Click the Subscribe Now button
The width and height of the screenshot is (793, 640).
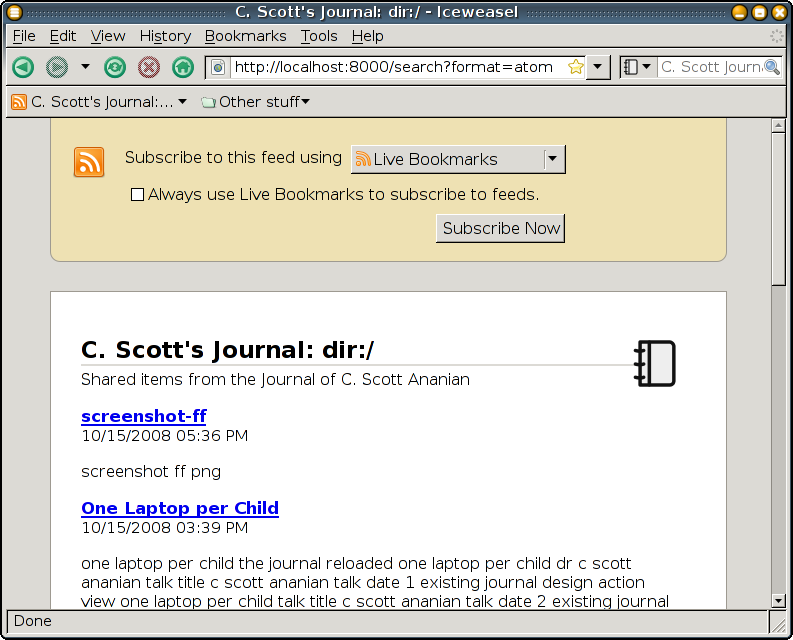click(x=501, y=228)
